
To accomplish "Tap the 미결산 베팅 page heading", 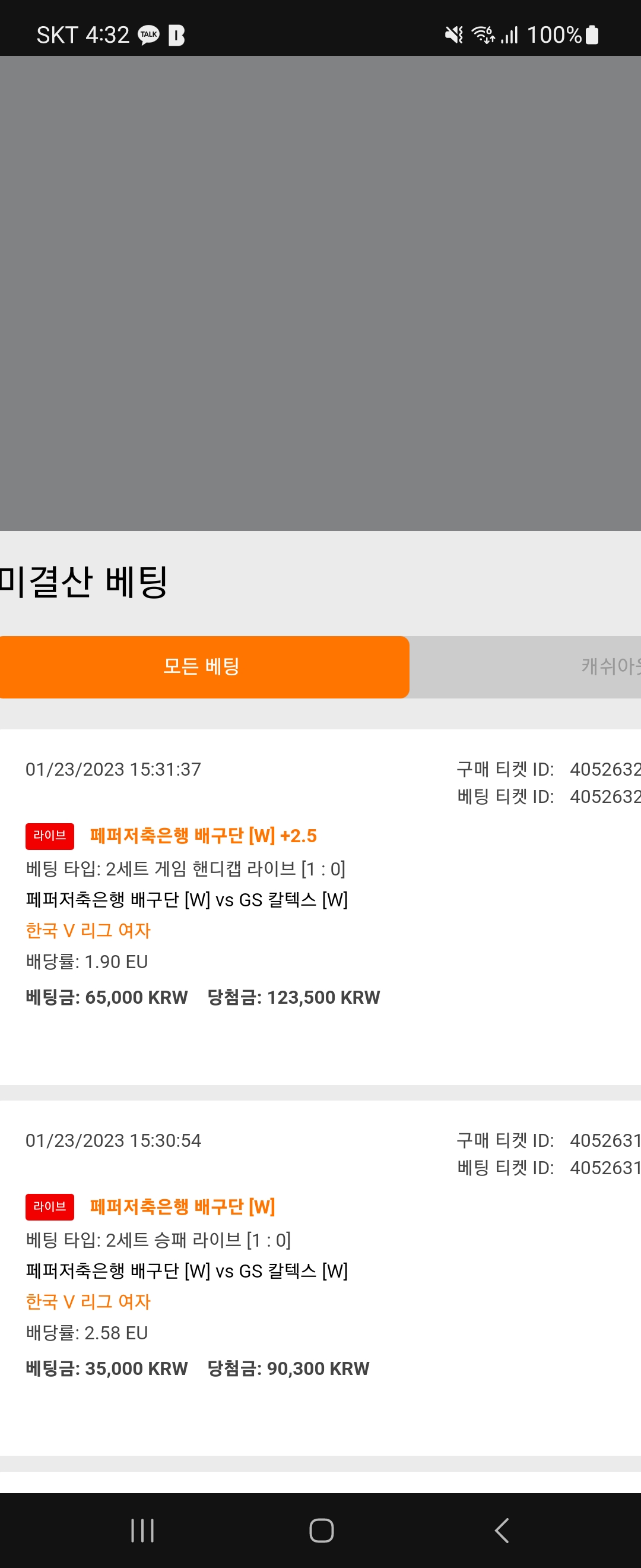I will pos(83,581).
